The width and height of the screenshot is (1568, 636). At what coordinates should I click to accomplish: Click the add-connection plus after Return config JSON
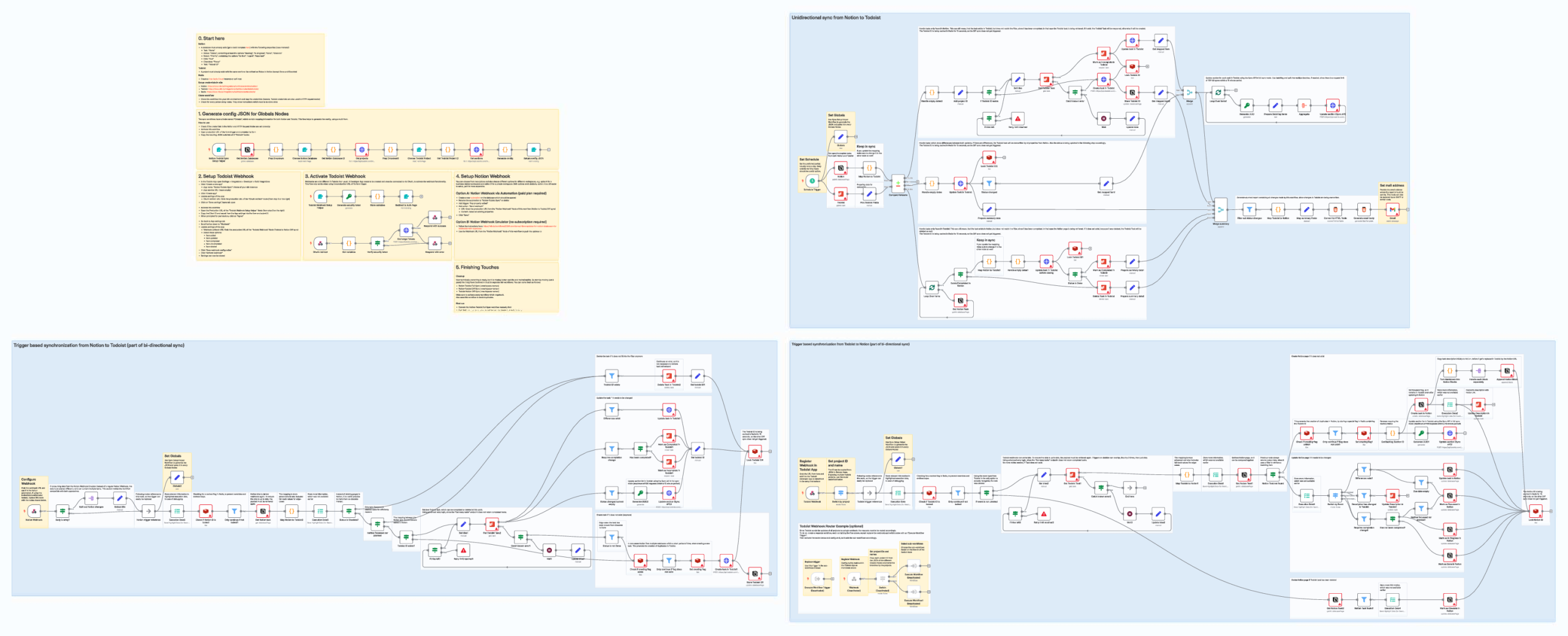point(549,149)
